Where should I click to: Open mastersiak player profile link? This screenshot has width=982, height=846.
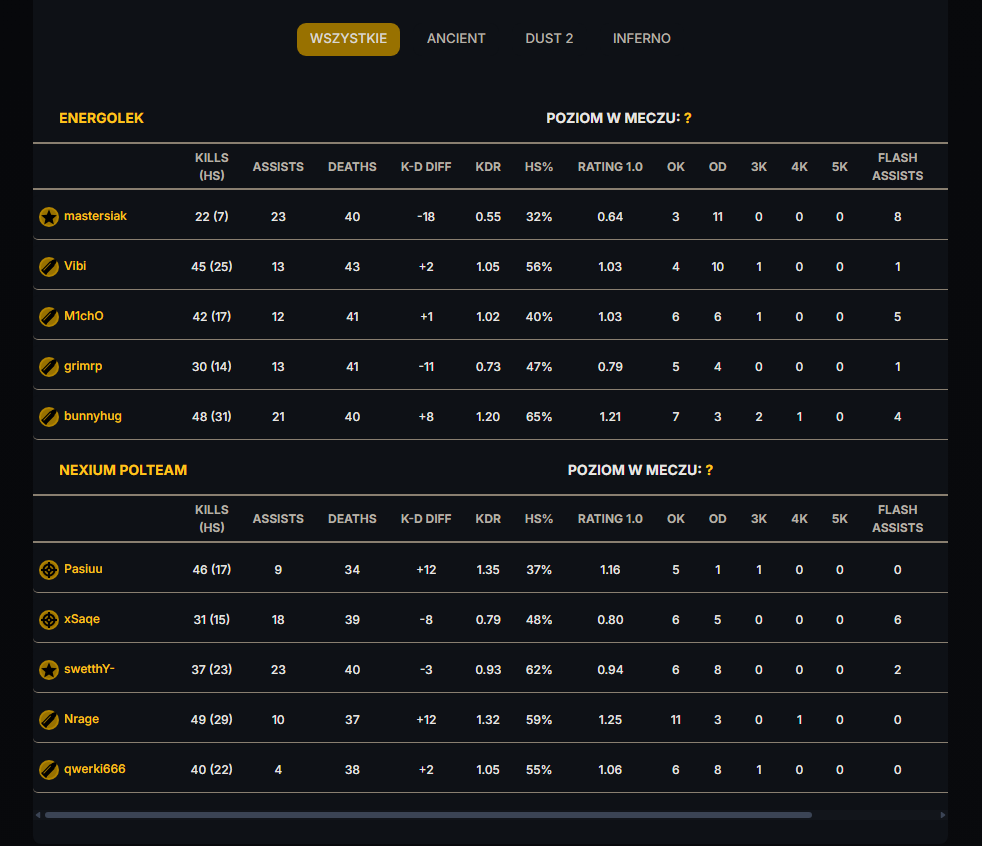tap(95, 216)
